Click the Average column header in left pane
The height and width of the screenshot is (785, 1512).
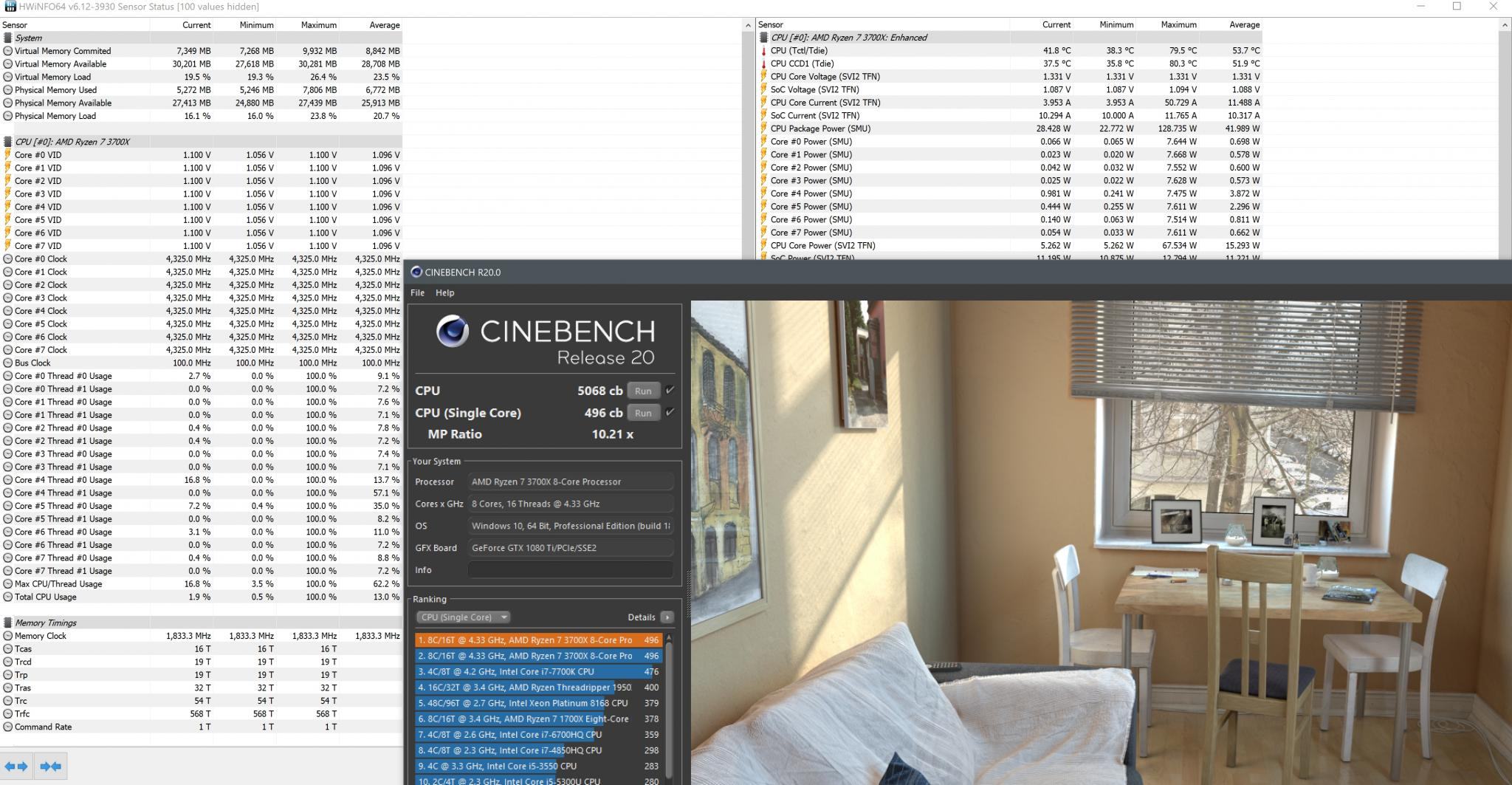pos(385,25)
